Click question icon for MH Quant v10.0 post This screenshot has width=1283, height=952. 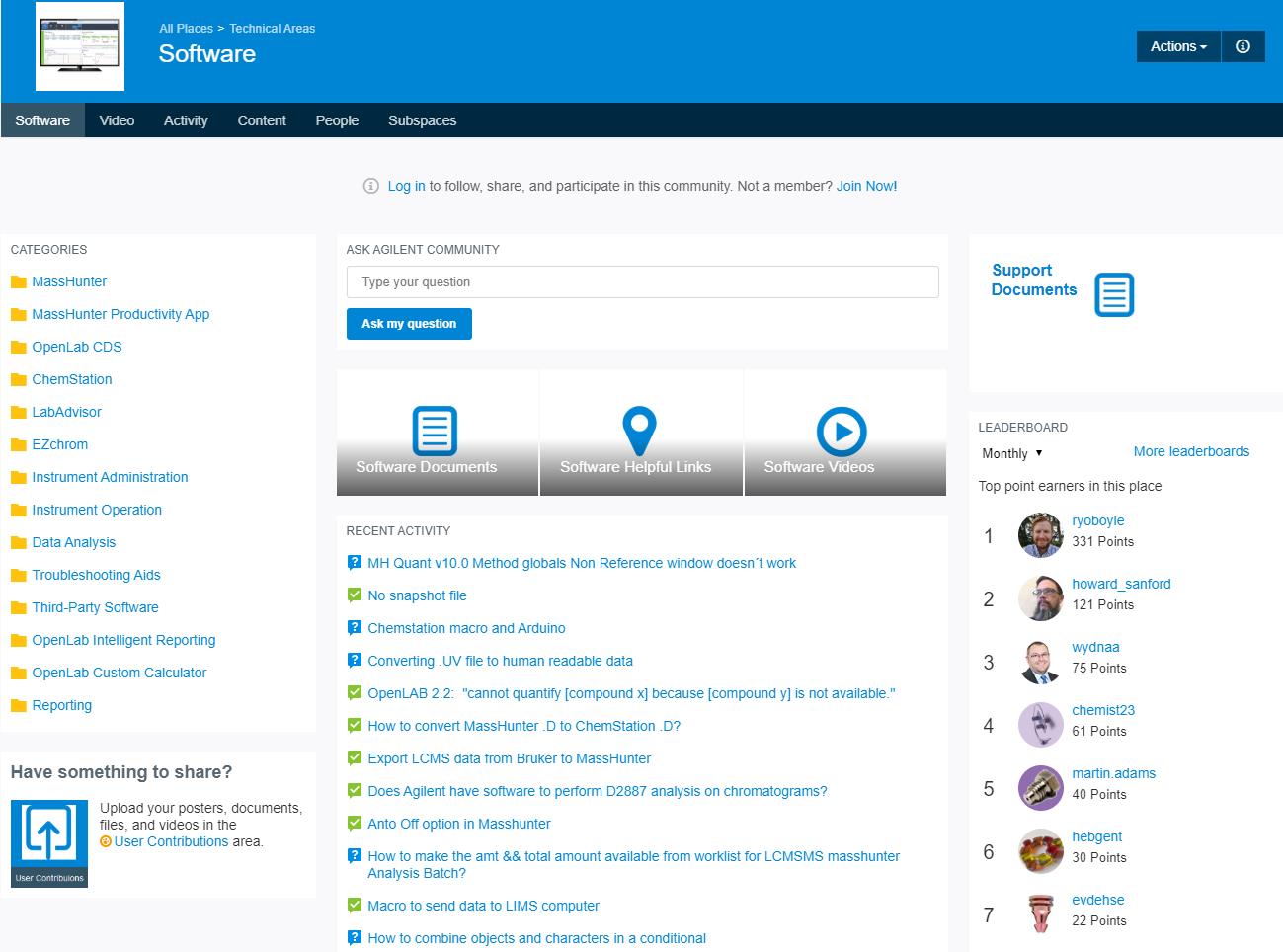[355, 563]
